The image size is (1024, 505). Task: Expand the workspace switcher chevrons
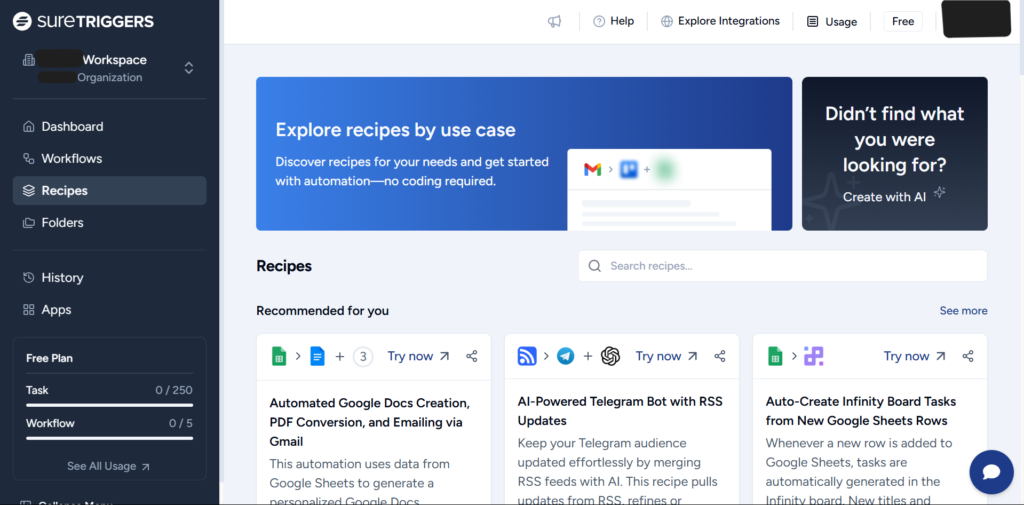point(189,68)
